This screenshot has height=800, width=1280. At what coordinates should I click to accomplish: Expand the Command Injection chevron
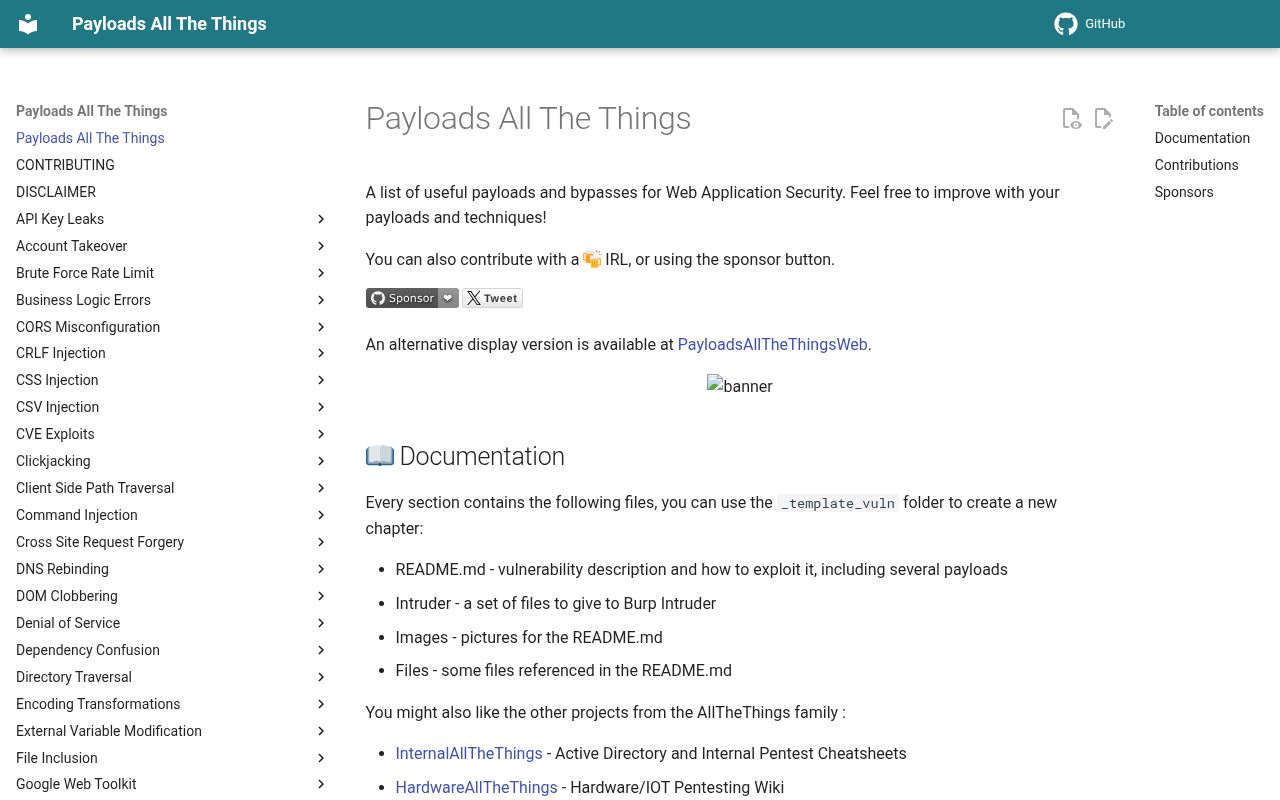click(321, 515)
